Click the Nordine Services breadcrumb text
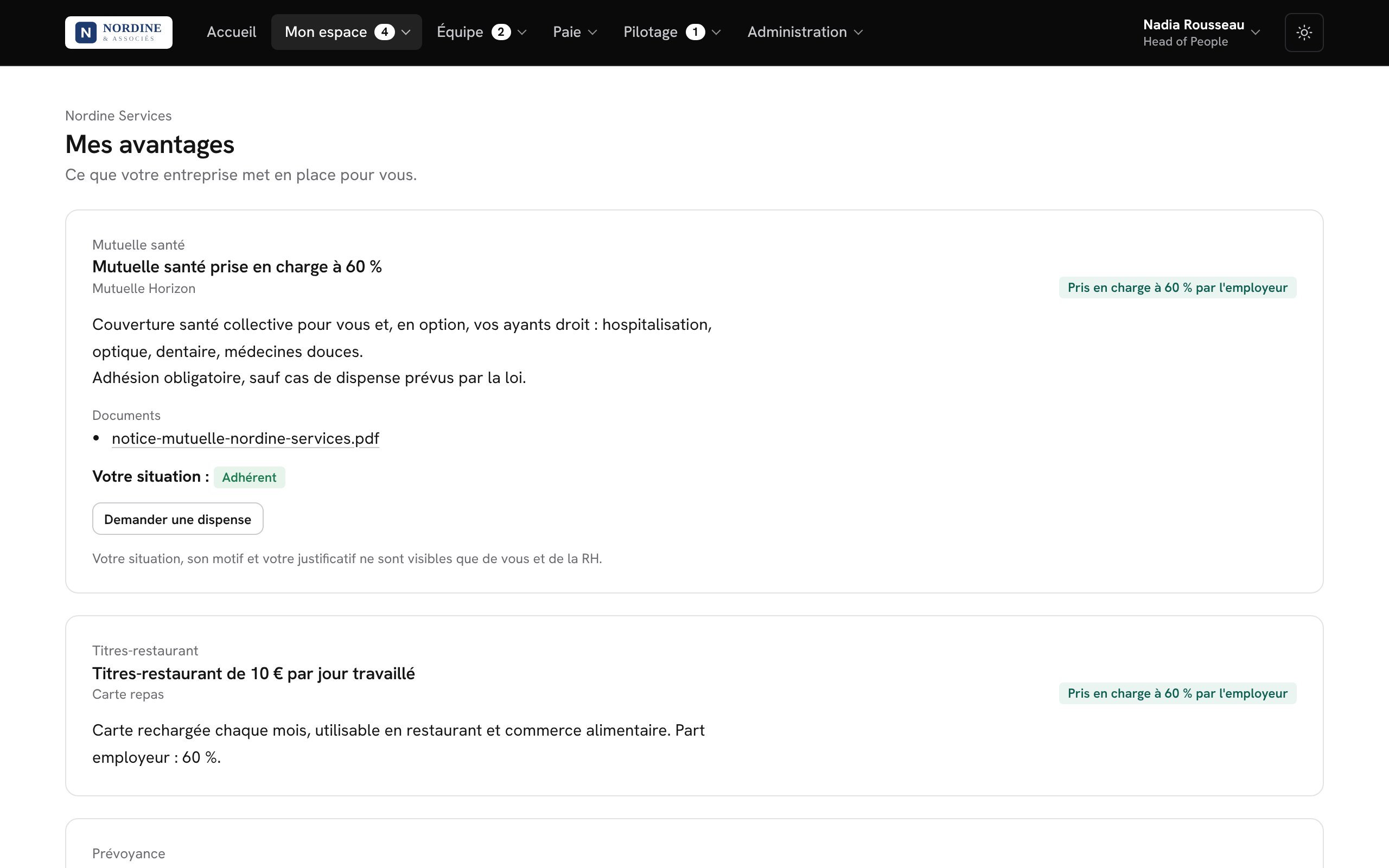The width and height of the screenshot is (1389, 868). pyautogui.click(x=118, y=116)
